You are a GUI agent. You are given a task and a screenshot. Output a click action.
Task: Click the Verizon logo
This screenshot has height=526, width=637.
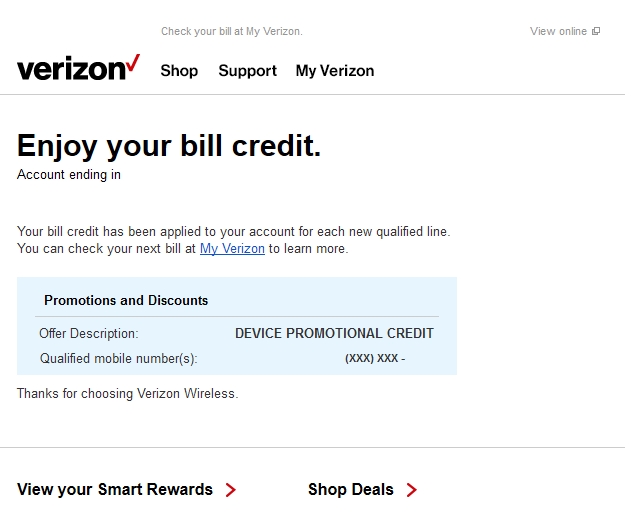tap(78, 67)
